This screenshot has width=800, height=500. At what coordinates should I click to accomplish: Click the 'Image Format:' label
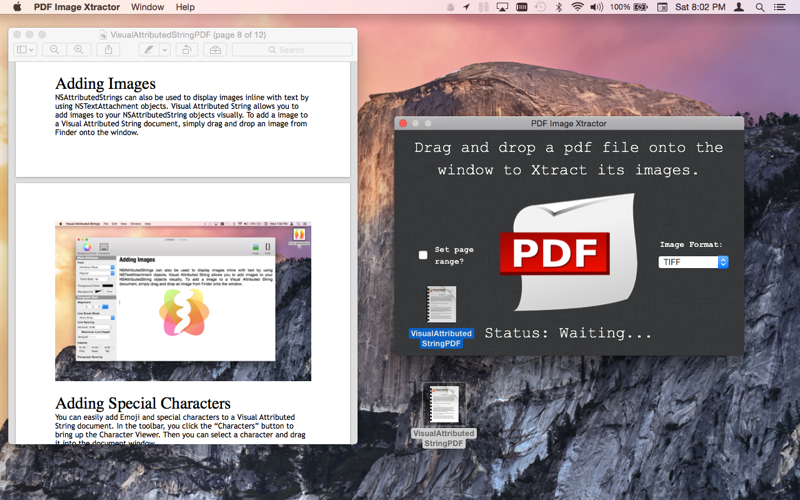691,244
